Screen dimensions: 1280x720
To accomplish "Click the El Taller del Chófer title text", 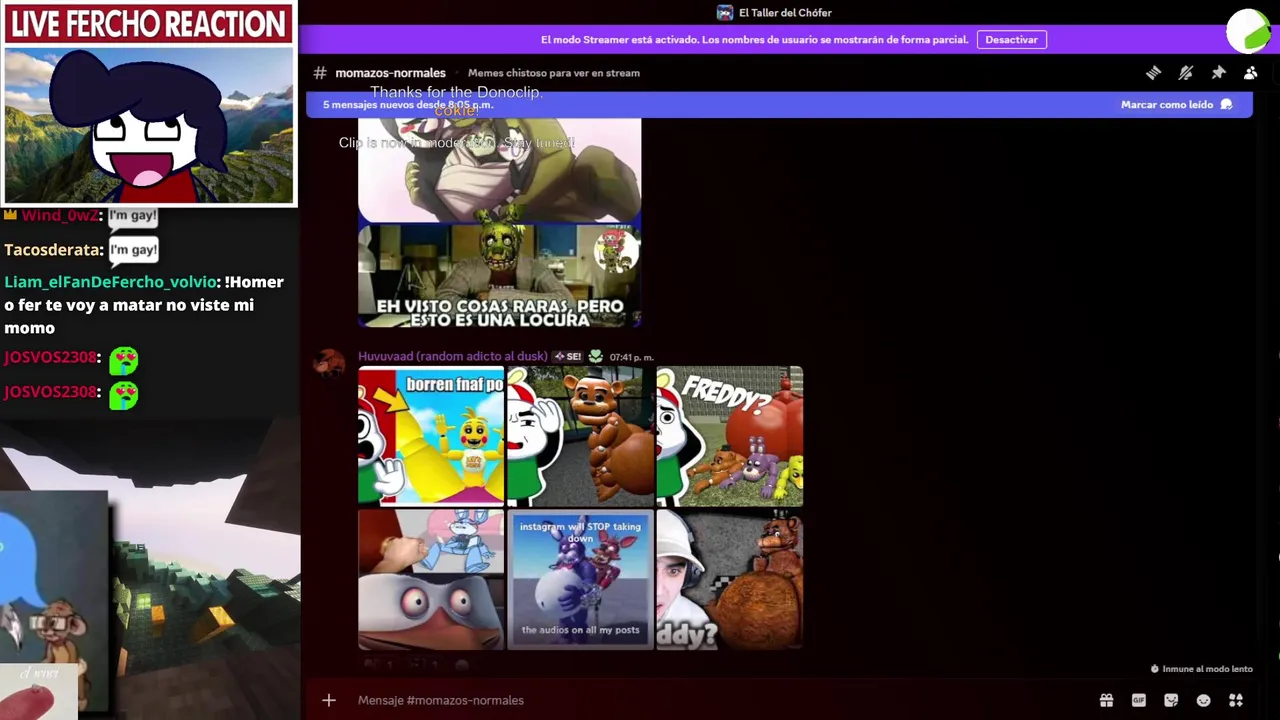I will 785,13.
